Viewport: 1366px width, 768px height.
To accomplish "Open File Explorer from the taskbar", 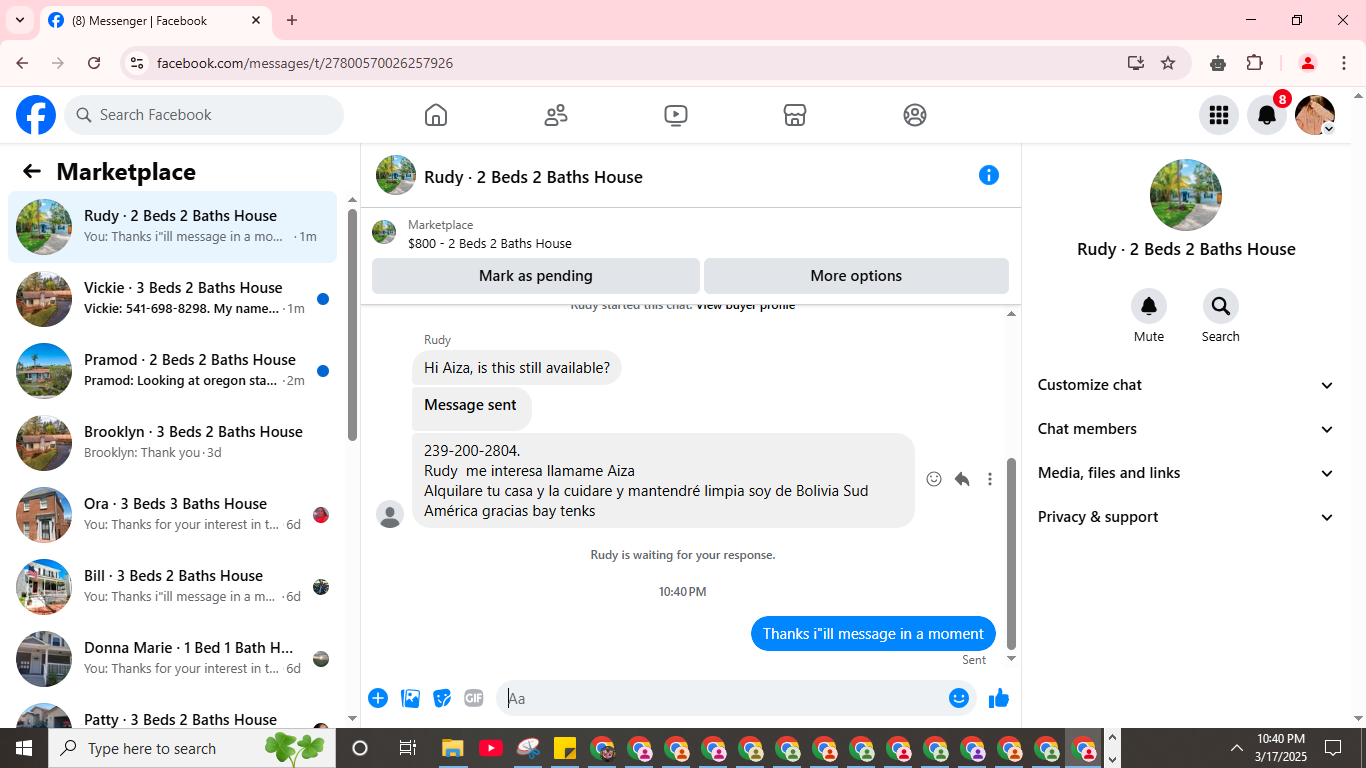I will [x=453, y=748].
